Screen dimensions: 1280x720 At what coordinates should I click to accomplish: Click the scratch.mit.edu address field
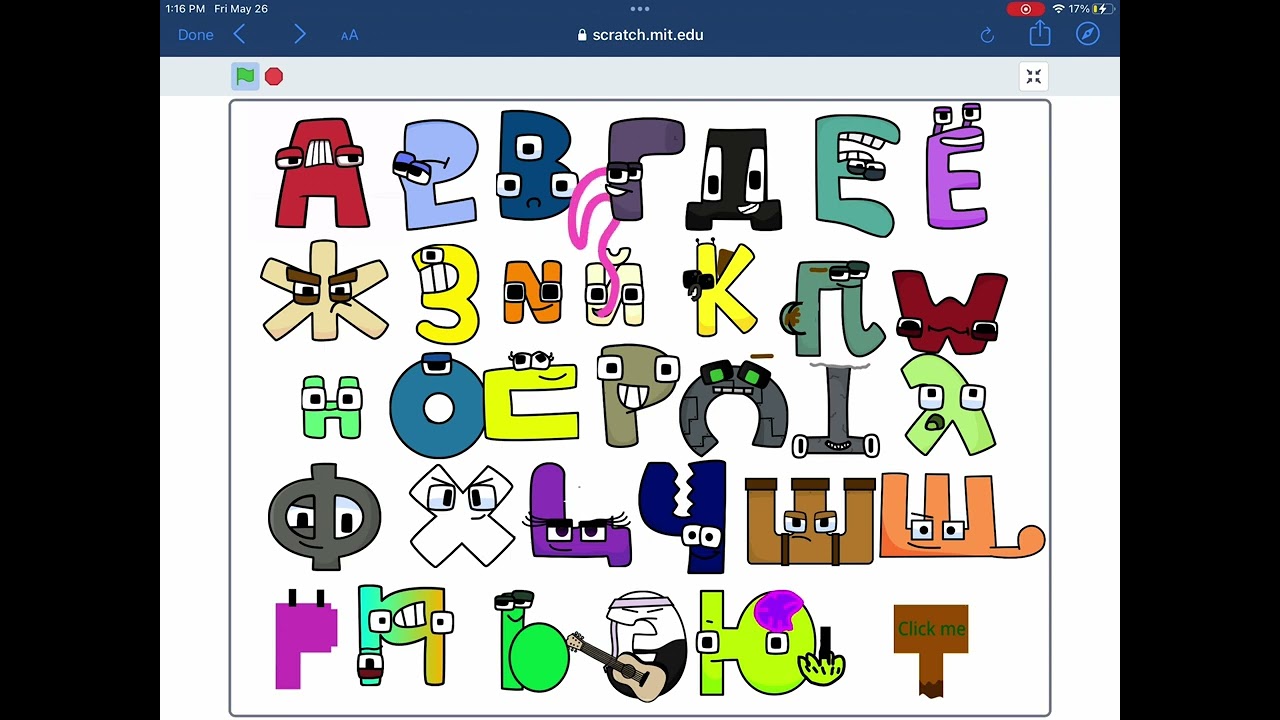[x=640, y=35]
